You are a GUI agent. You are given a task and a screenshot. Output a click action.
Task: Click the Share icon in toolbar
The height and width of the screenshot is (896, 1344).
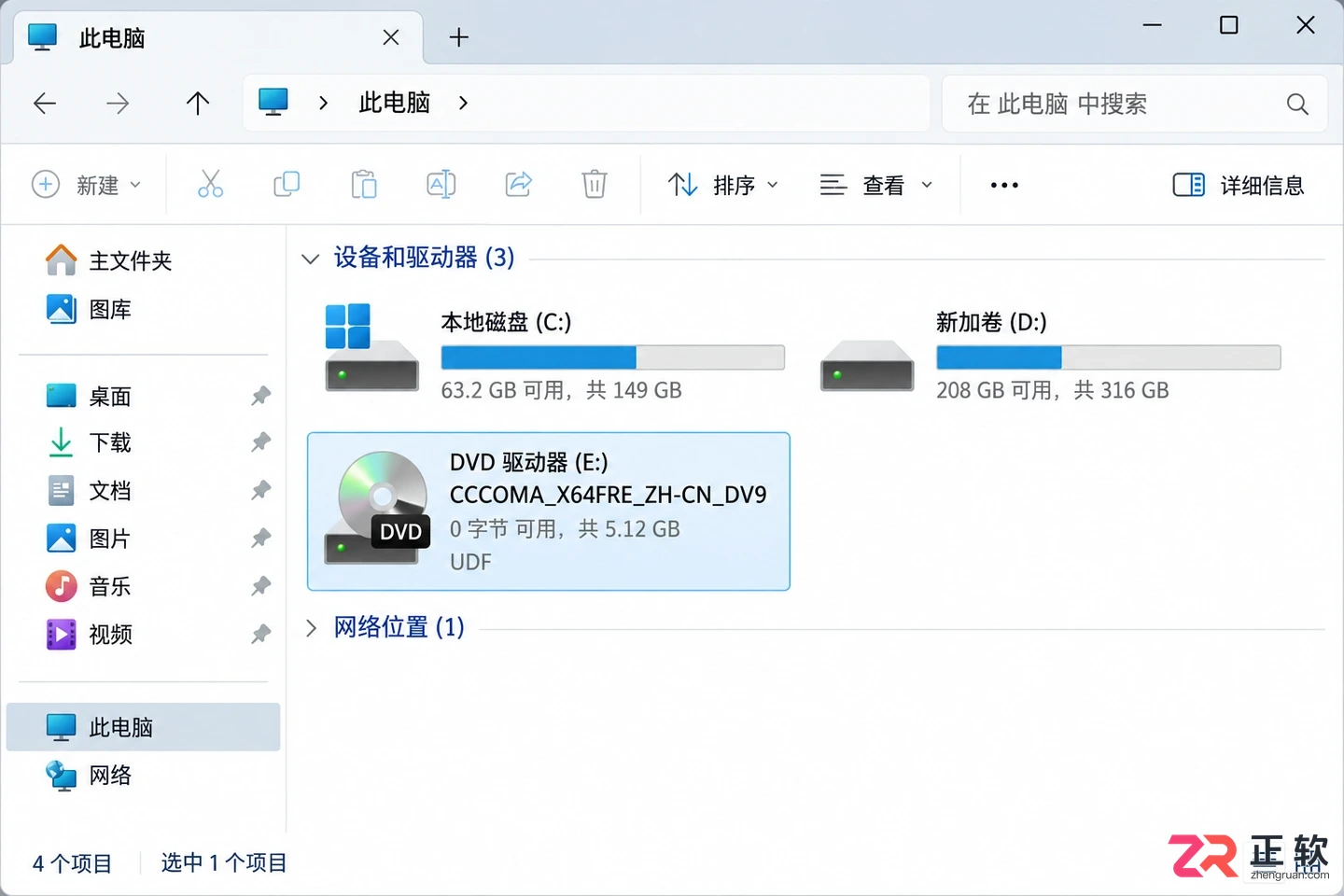click(x=518, y=184)
